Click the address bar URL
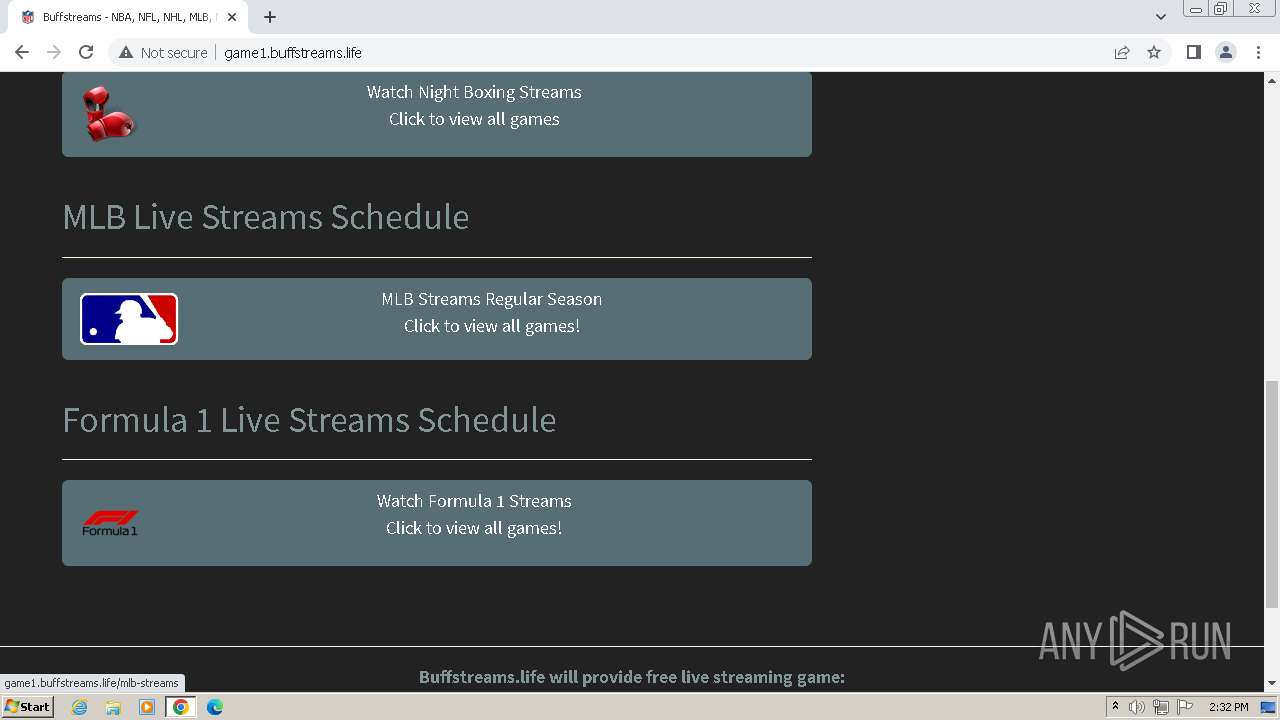This screenshot has height=720, width=1280. (x=293, y=52)
